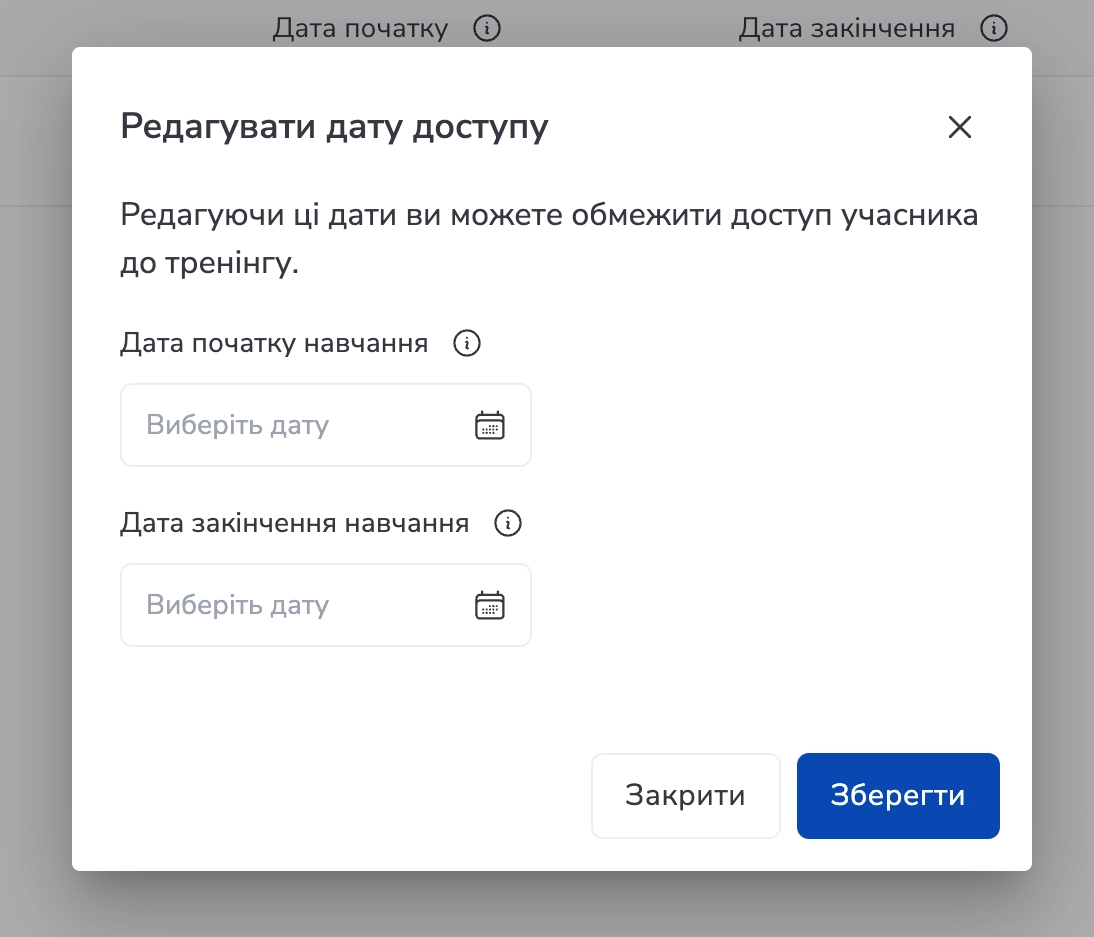Select the dialog title 'Редагувати дату доступу'
This screenshot has height=937, width=1094.
click(334, 127)
